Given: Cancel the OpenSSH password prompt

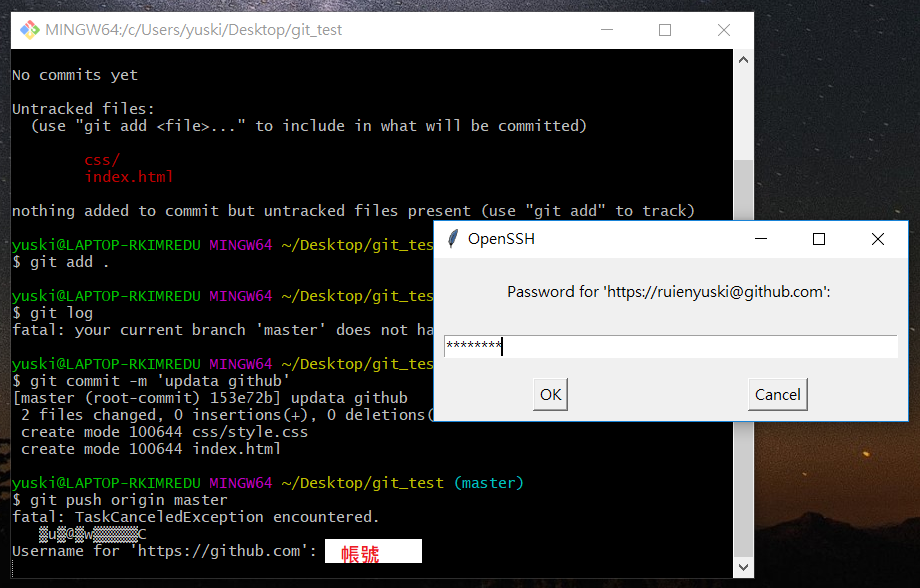Looking at the screenshot, I should point(777,394).
